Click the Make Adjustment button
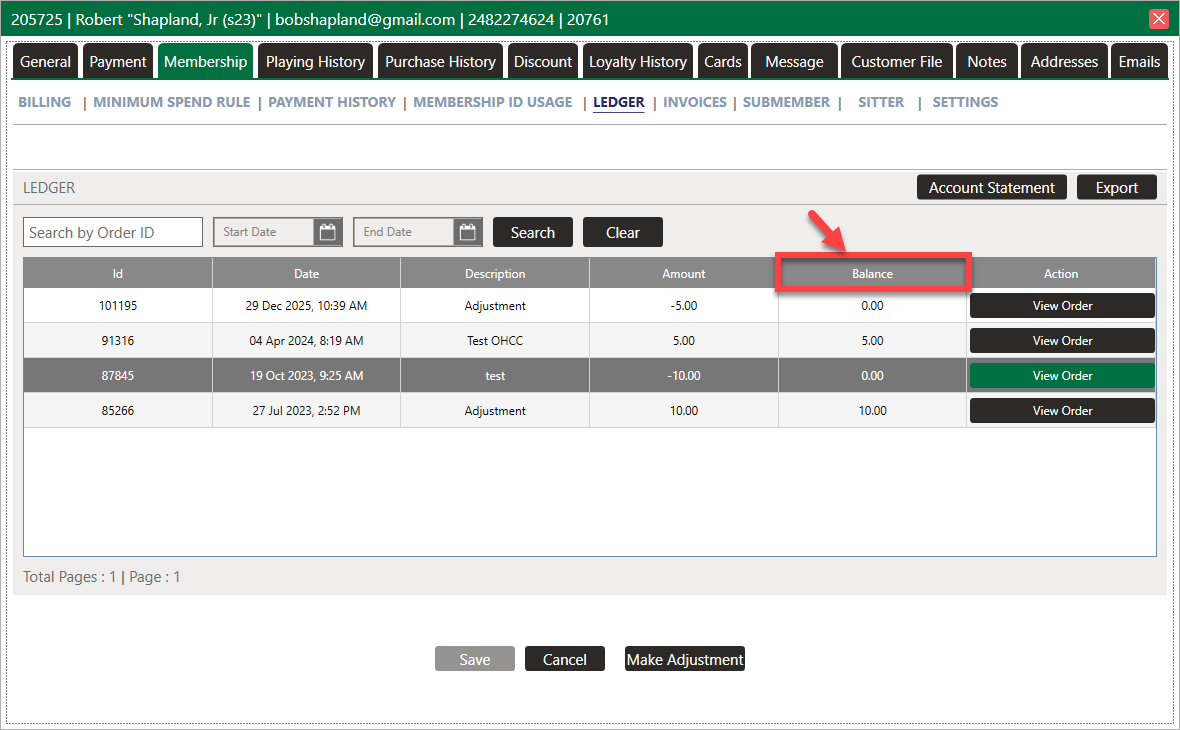This screenshot has width=1180, height=730. click(x=684, y=660)
